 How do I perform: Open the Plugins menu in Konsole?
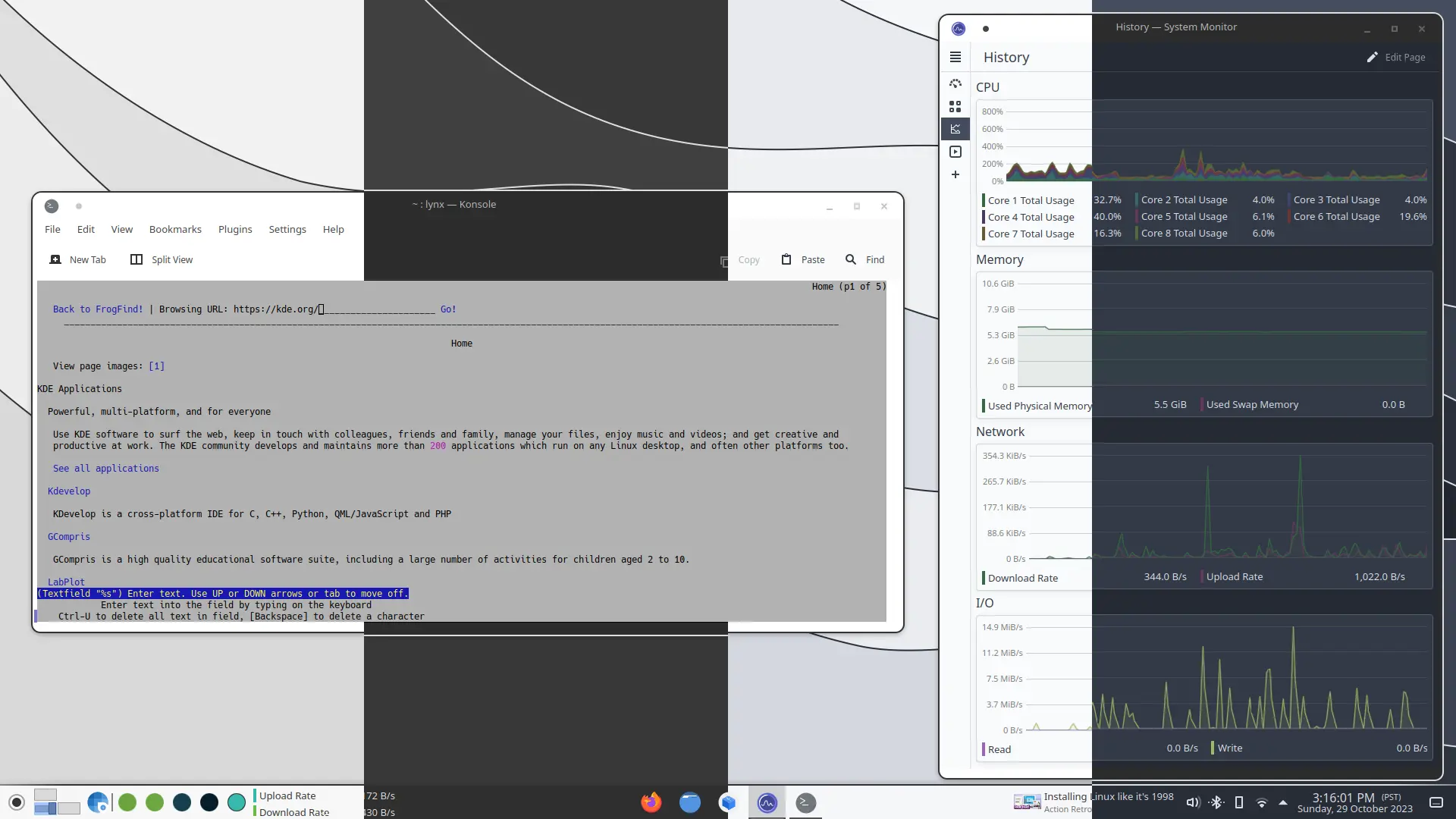pyautogui.click(x=235, y=229)
